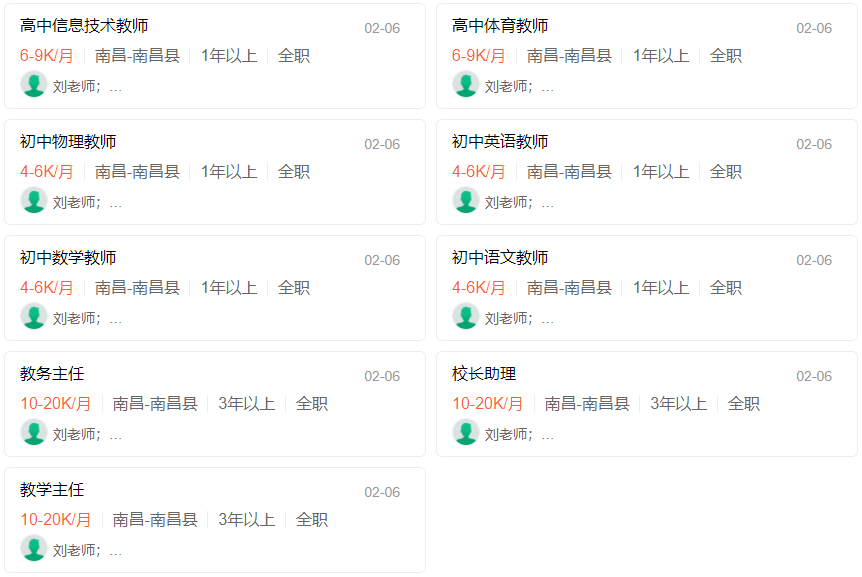Click 10-20K/月 salary in 校长助理 card

[487, 404]
